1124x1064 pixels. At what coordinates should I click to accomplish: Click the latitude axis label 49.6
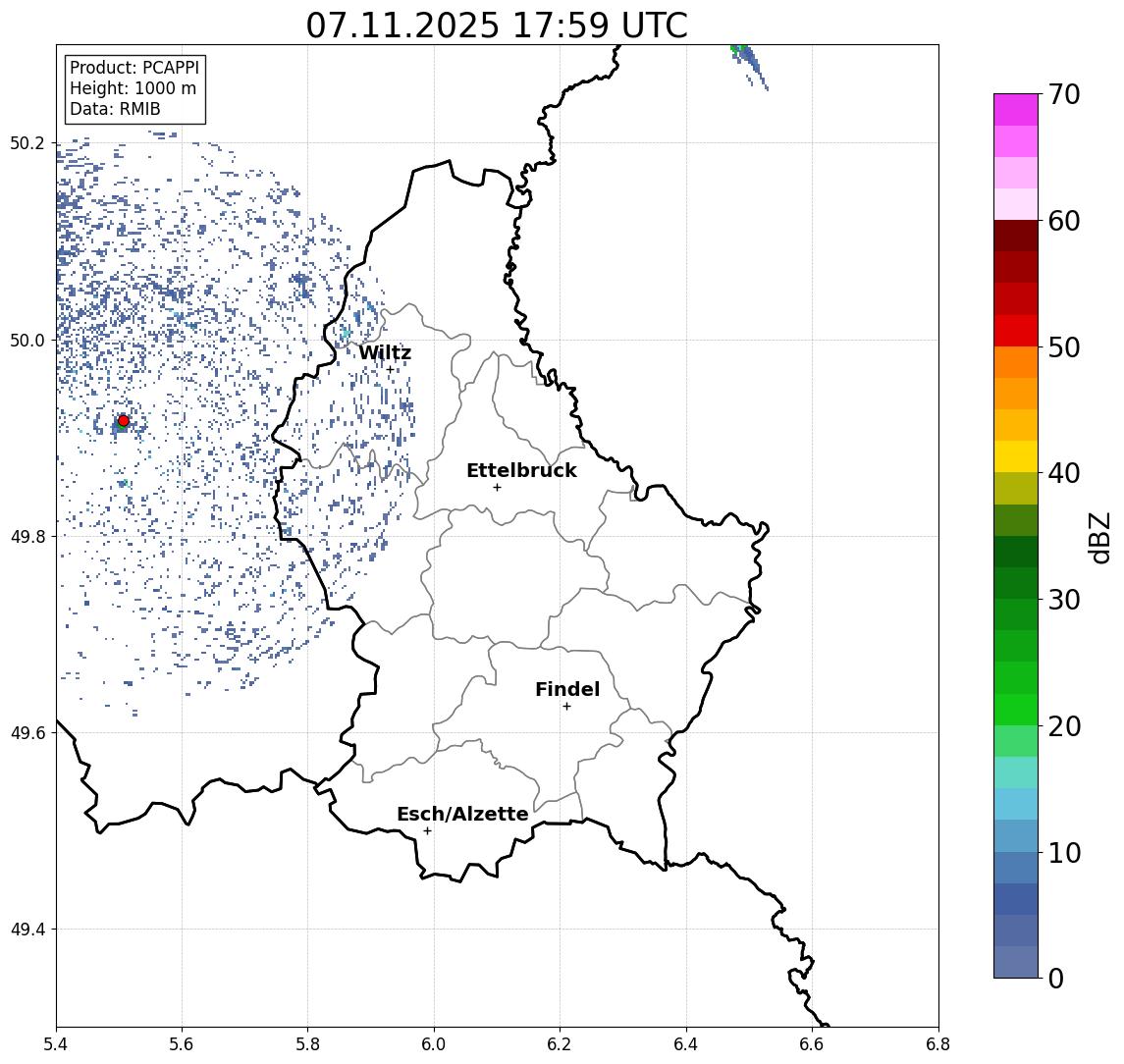click(27, 733)
